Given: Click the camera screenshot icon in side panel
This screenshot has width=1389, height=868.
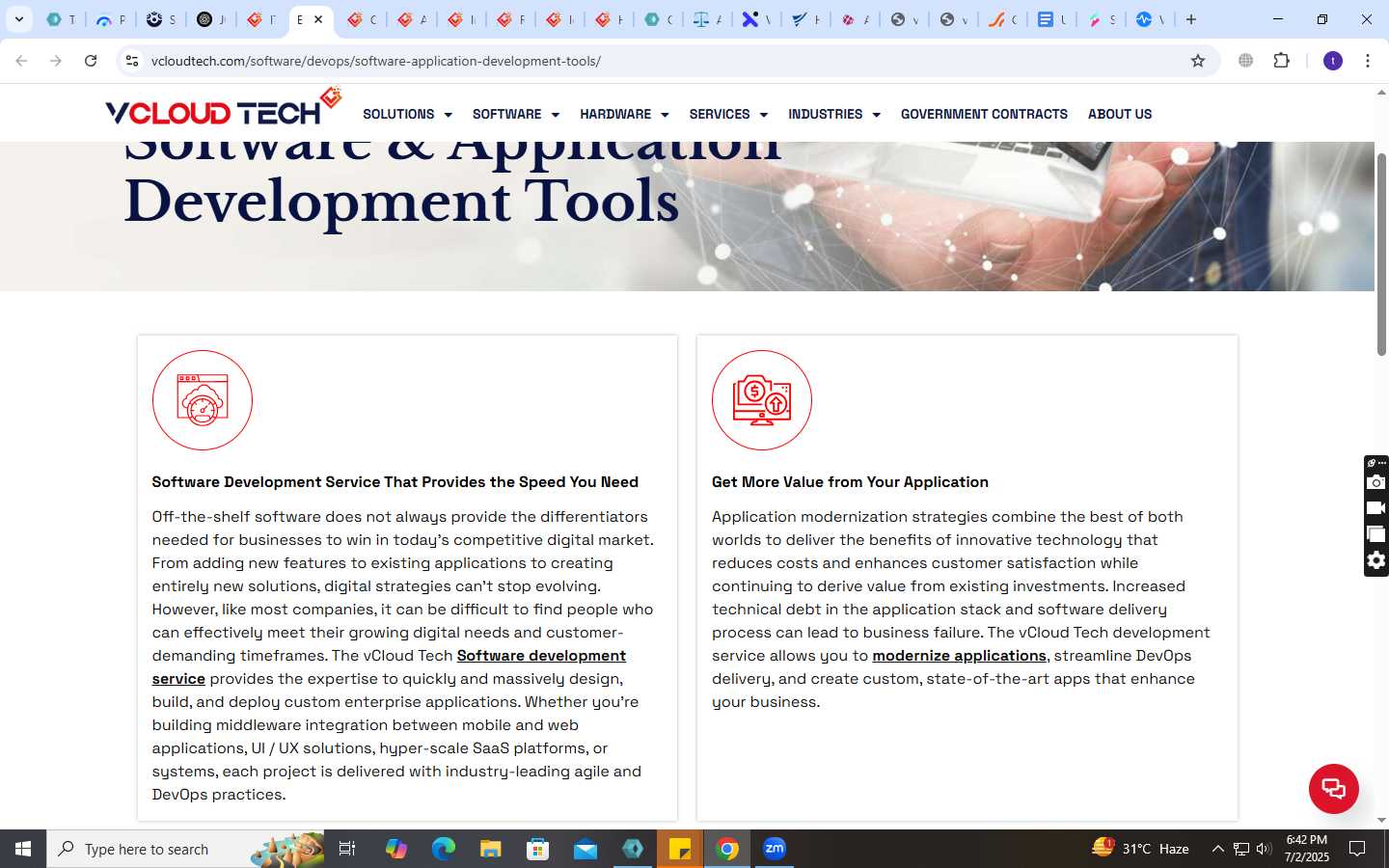Looking at the screenshot, I should point(1376,481).
